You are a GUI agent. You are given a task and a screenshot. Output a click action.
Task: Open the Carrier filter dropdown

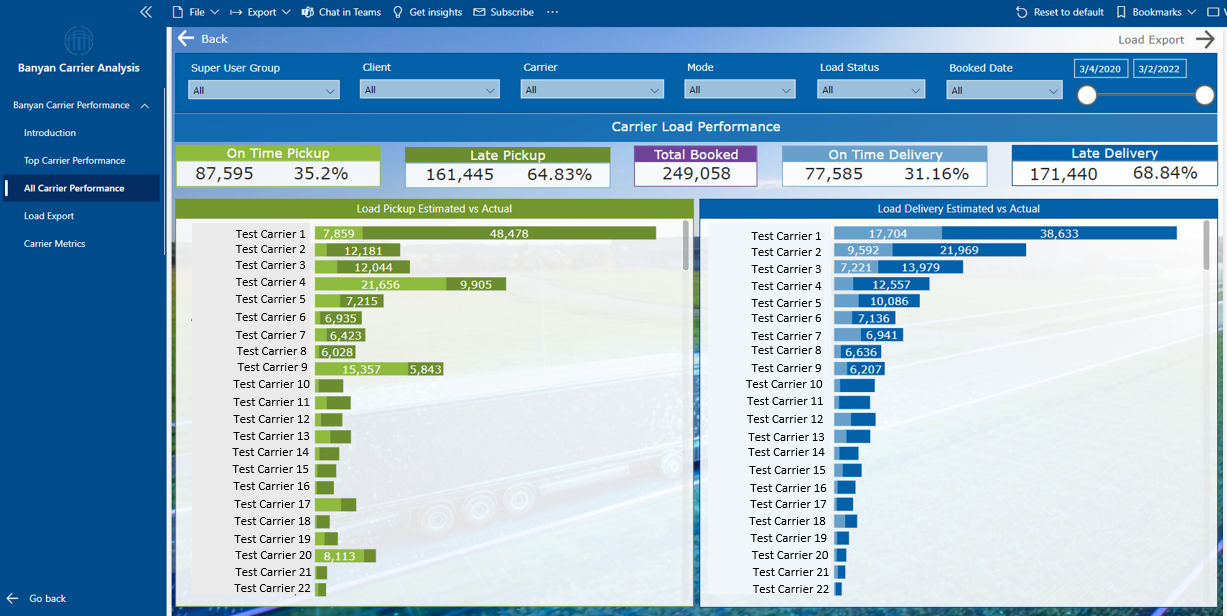[592, 88]
